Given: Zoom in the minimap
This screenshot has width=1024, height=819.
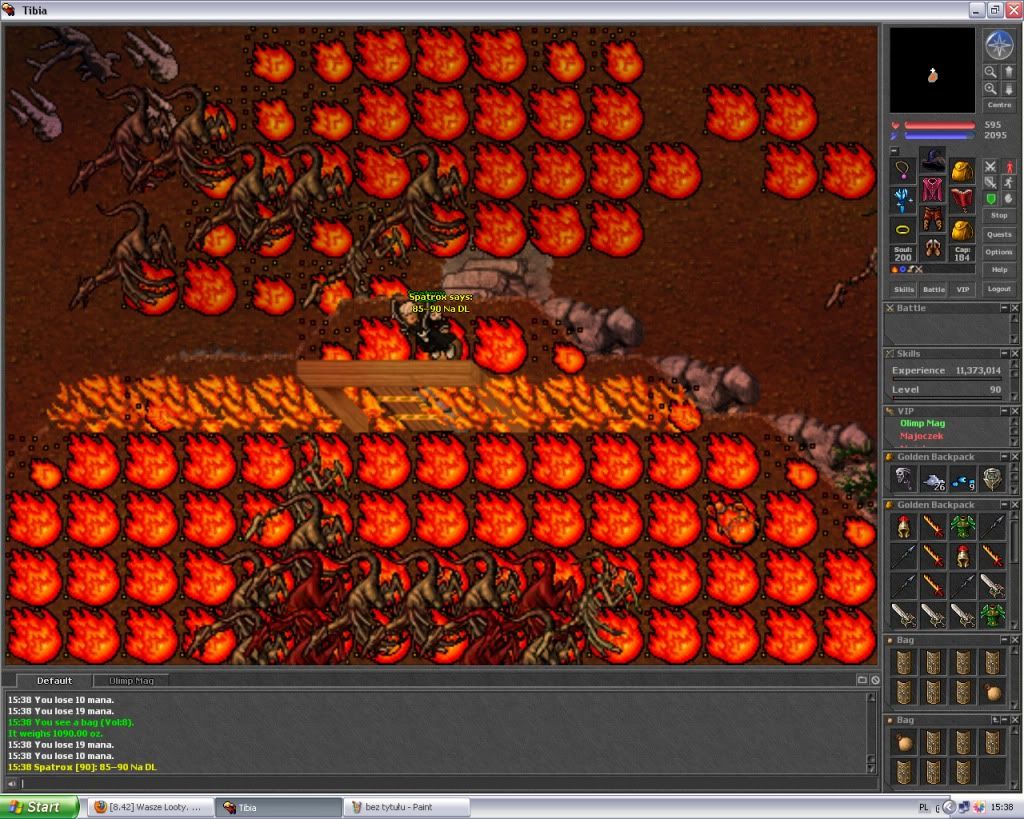Looking at the screenshot, I should coord(990,89).
